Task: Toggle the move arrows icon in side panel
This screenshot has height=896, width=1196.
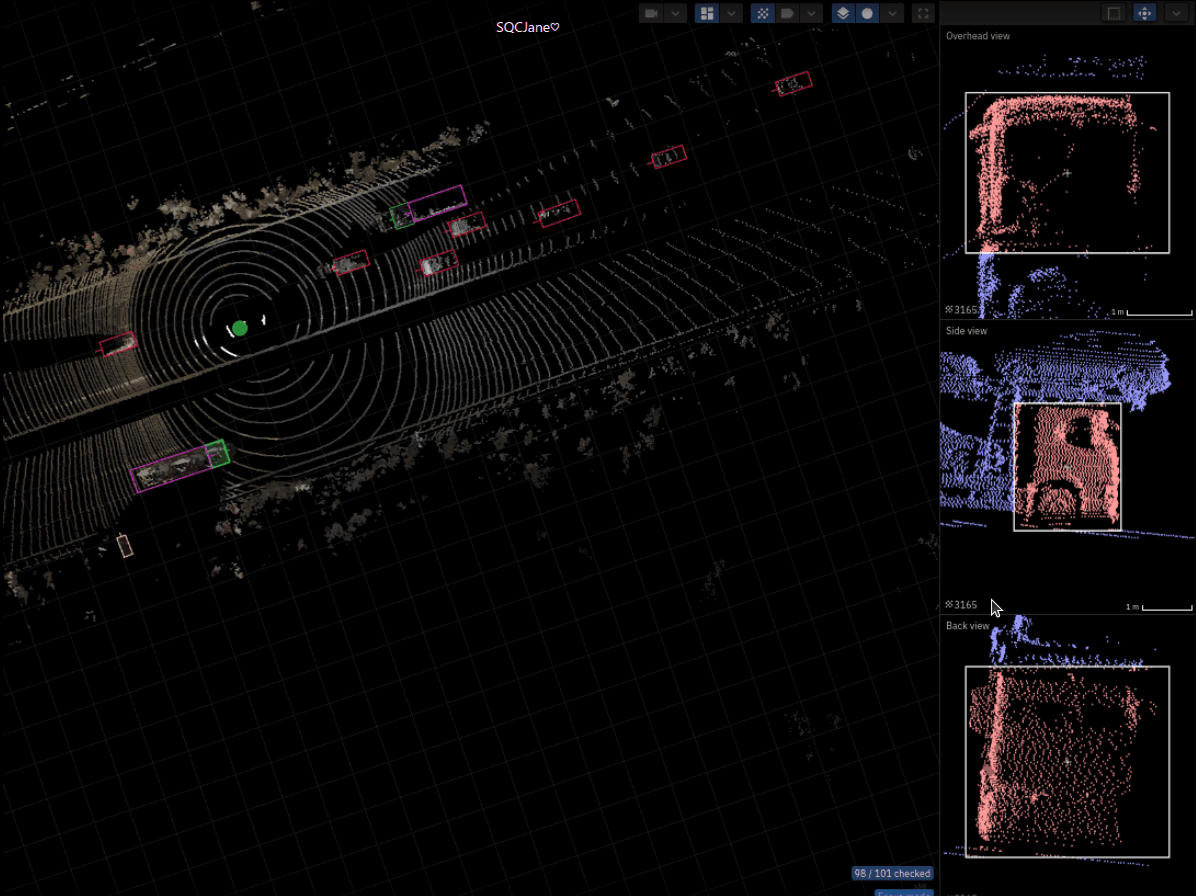Action: click(1145, 13)
